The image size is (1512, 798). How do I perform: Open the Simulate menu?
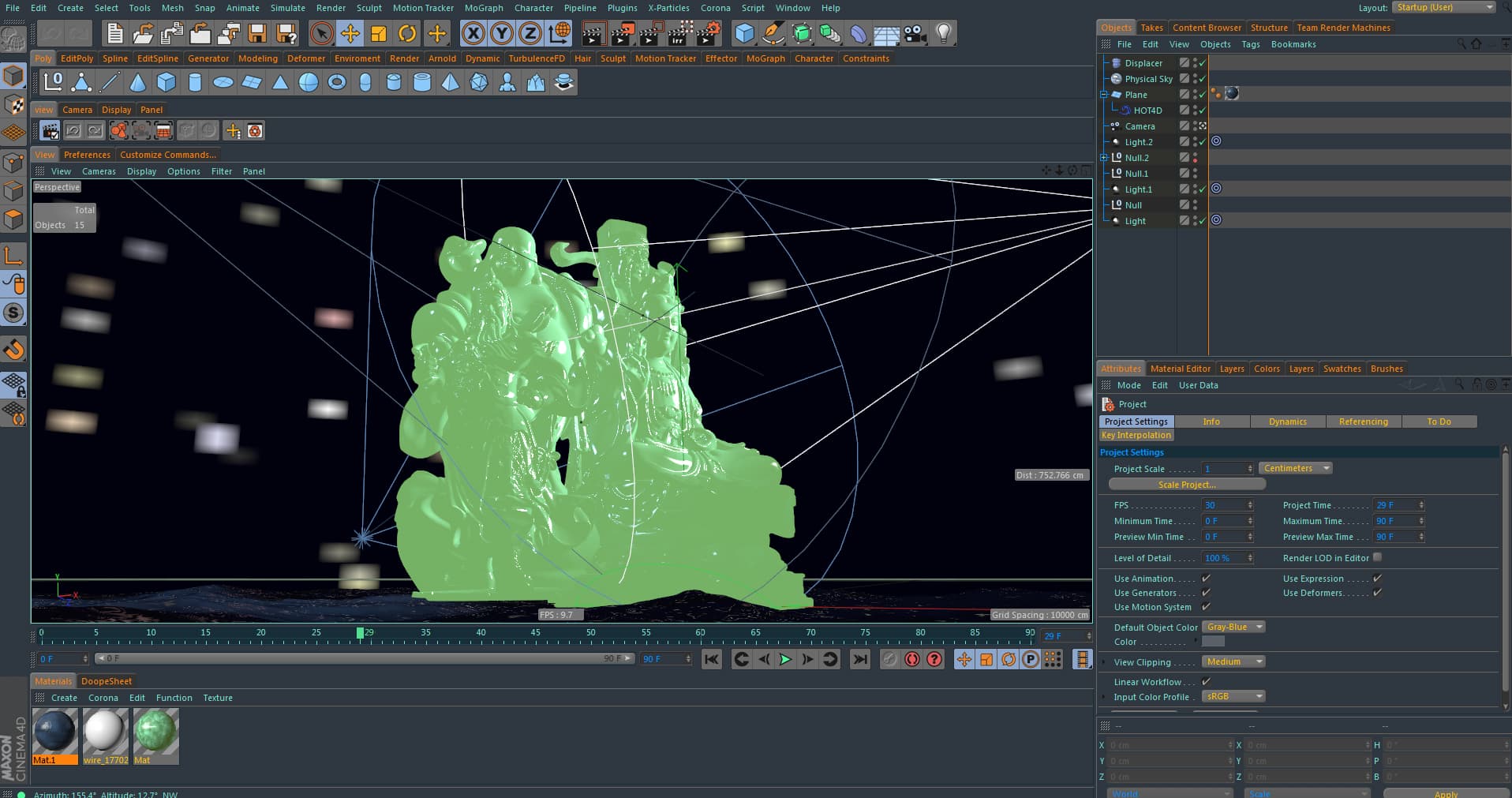coord(288,8)
